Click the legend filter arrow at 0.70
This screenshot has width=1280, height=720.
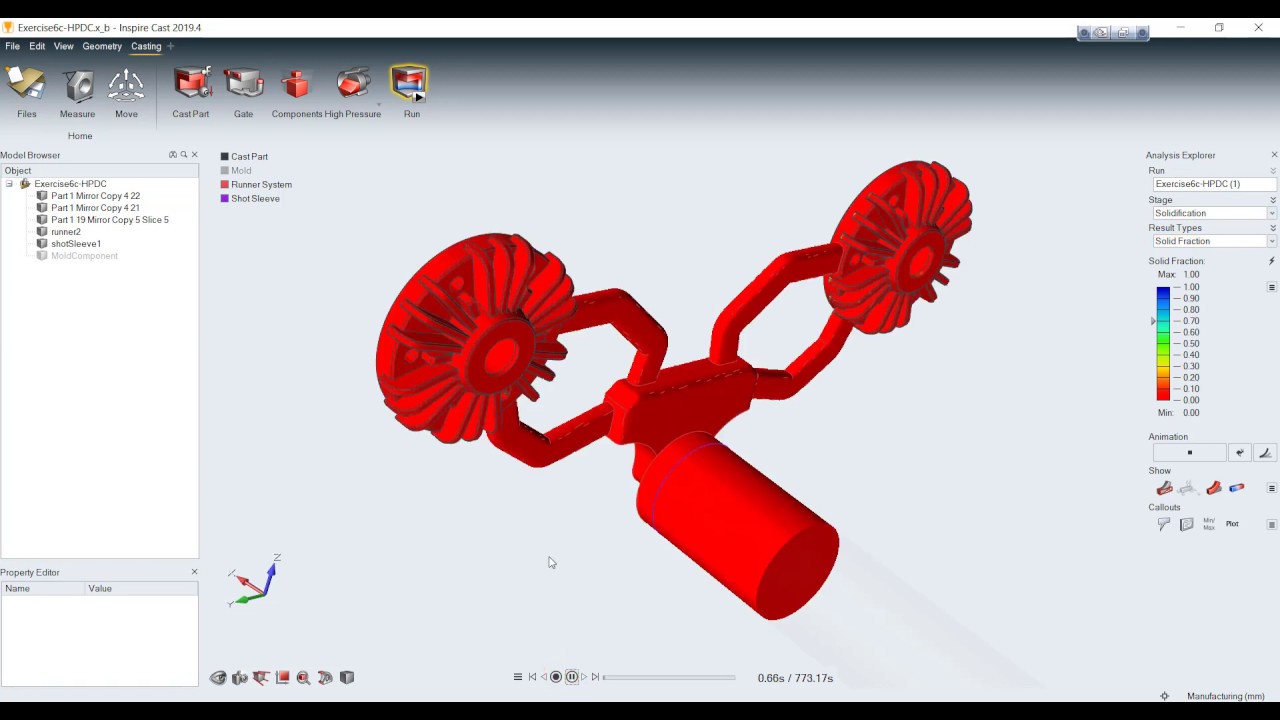click(1153, 321)
